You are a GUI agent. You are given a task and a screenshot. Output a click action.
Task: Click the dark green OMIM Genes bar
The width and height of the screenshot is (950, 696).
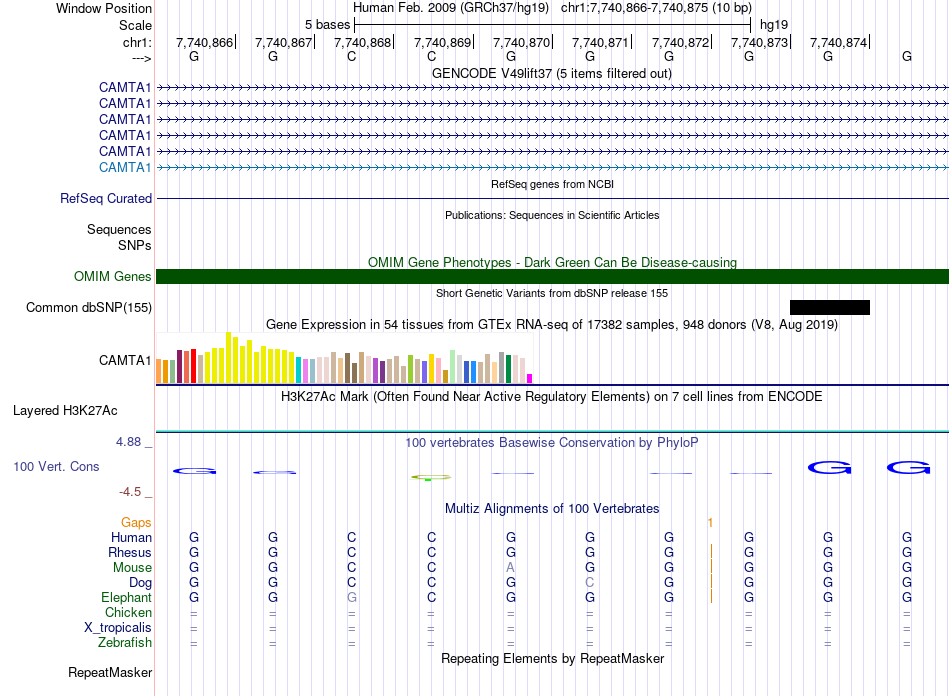pyautogui.click(x=552, y=276)
